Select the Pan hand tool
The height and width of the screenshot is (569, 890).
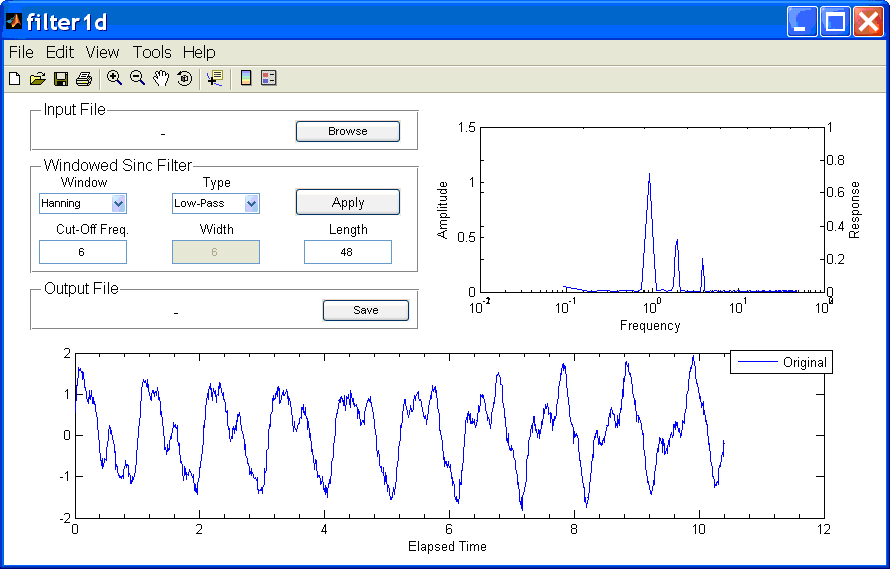click(x=161, y=78)
